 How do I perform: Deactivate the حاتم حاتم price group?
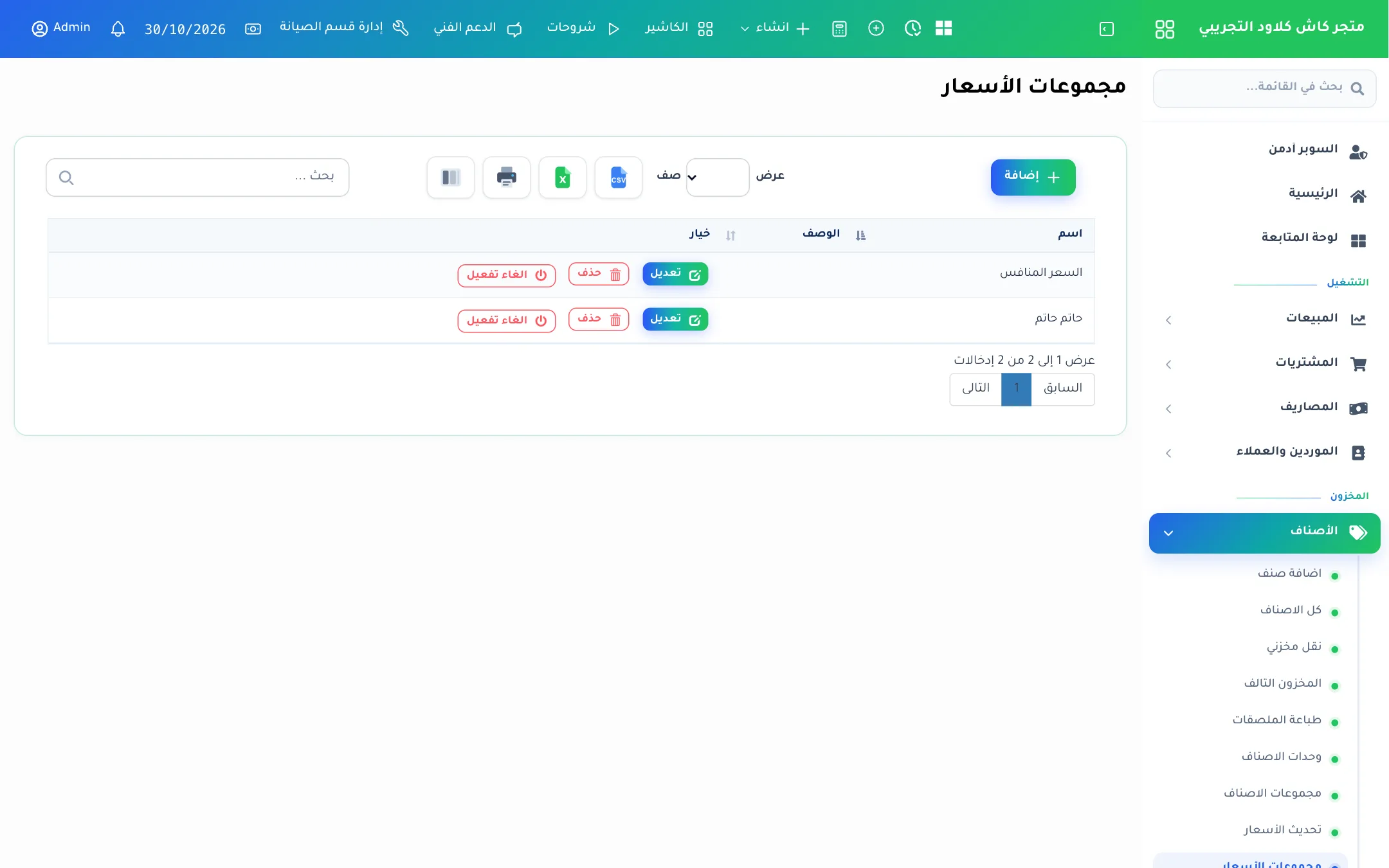[x=507, y=321]
